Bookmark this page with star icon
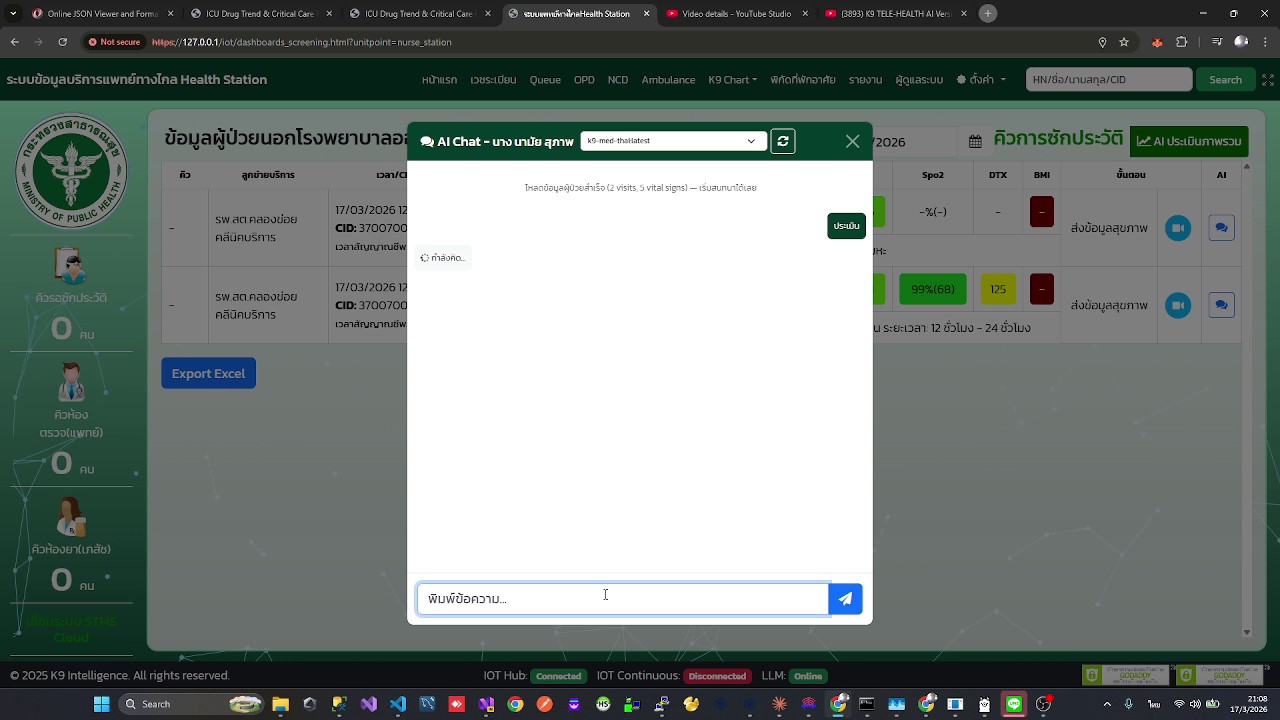Screen dimensions: 1280x720 coord(1124,42)
